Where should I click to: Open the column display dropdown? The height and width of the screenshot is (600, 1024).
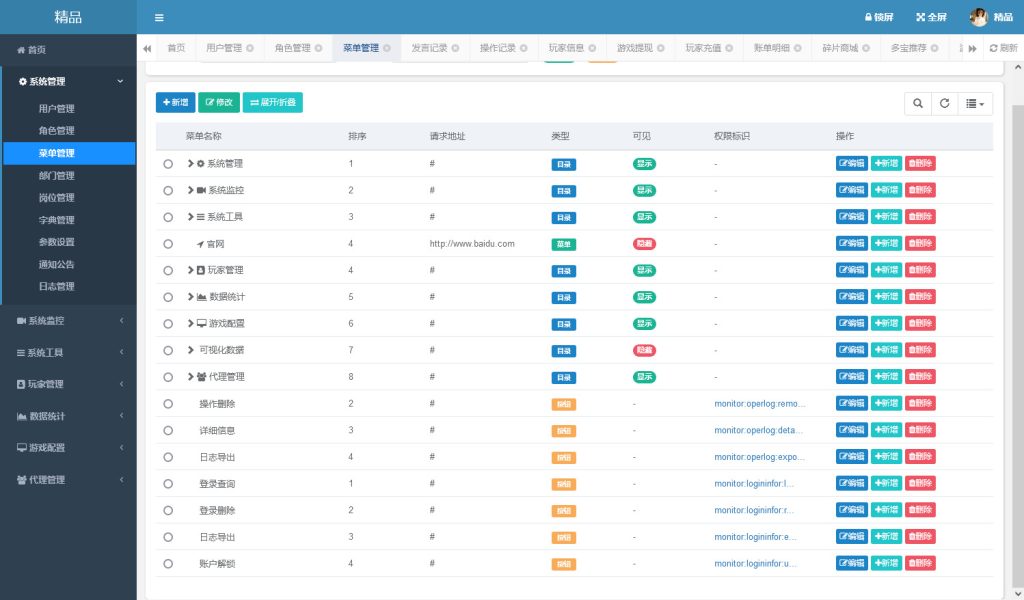click(x=975, y=103)
